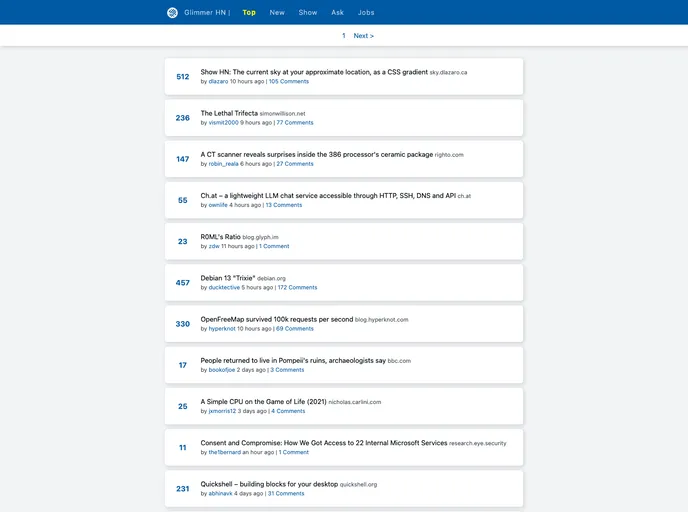688x512 pixels.
Task: Open story 'Show HN: The current sky' CSS gradient
Action: point(314,72)
